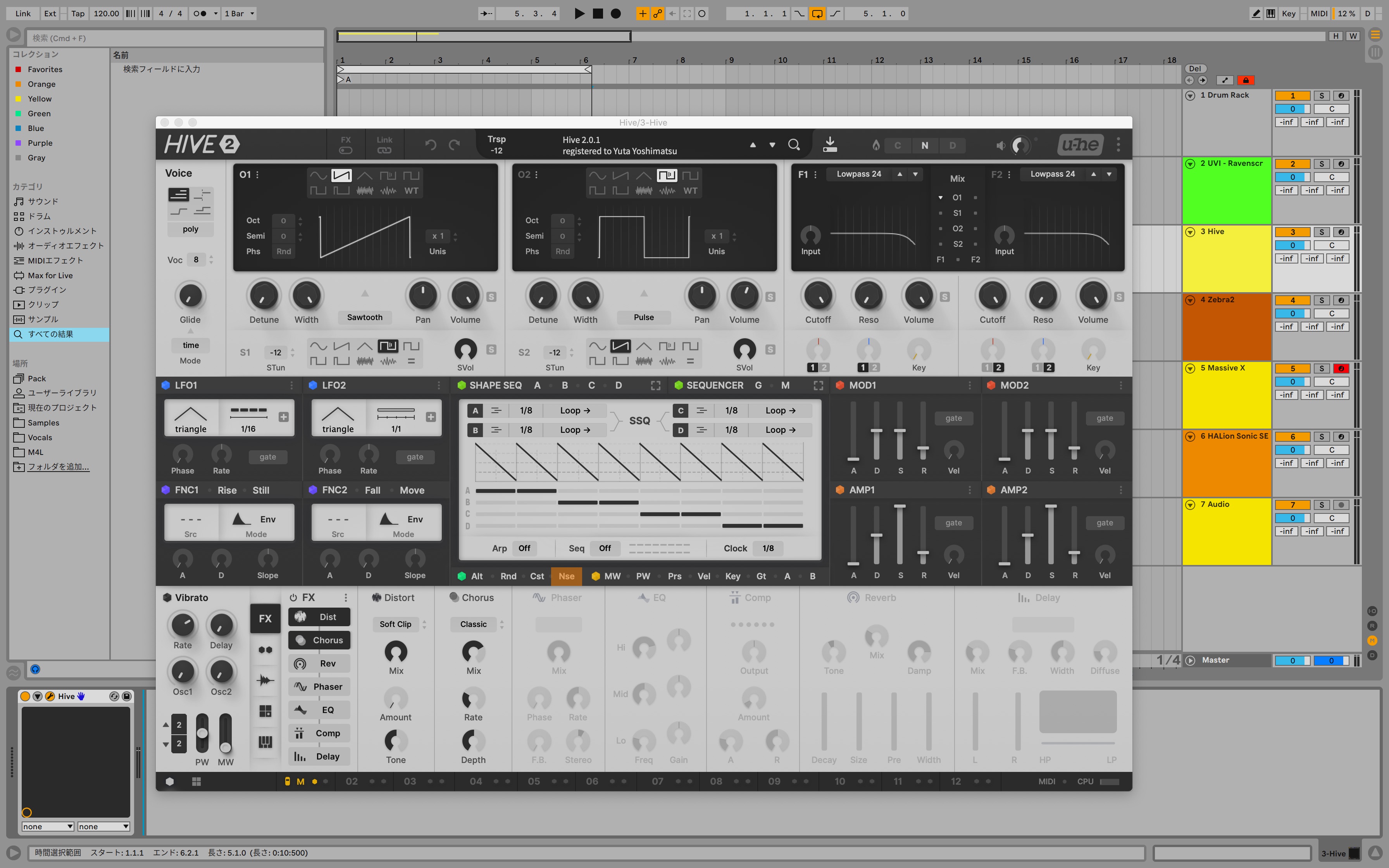This screenshot has width=1389, height=868.
Task: Toggle Ableton's loop switch
Action: [817, 13]
